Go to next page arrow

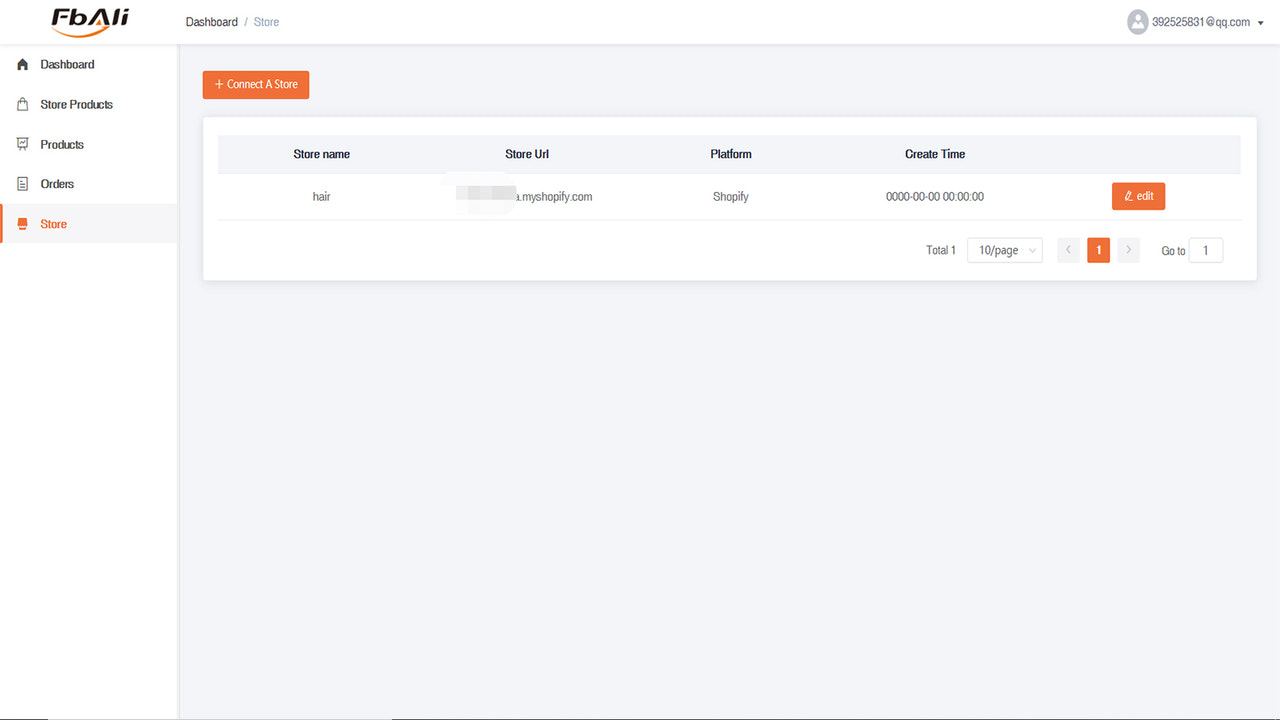(x=1128, y=250)
